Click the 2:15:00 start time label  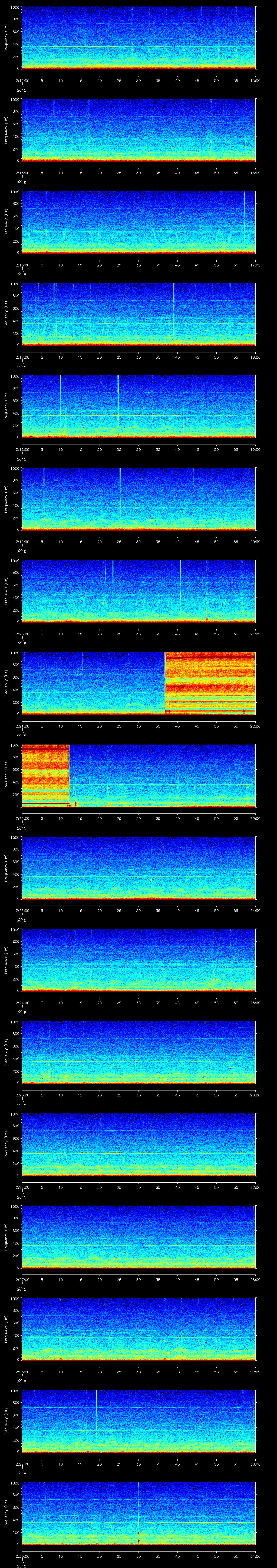(x=22, y=173)
